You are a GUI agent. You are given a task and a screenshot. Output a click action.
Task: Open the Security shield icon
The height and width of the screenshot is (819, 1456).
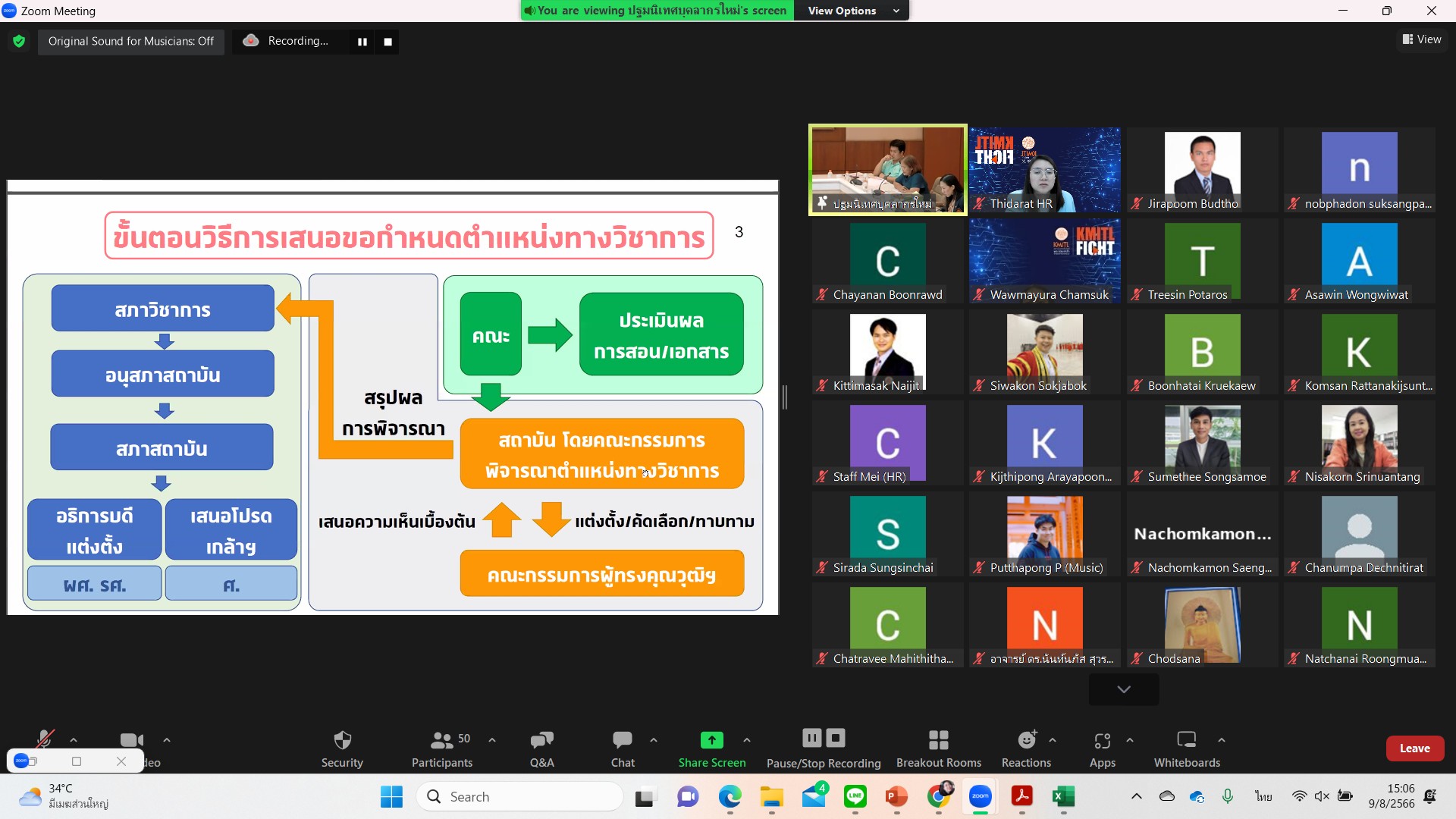coord(342,740)
